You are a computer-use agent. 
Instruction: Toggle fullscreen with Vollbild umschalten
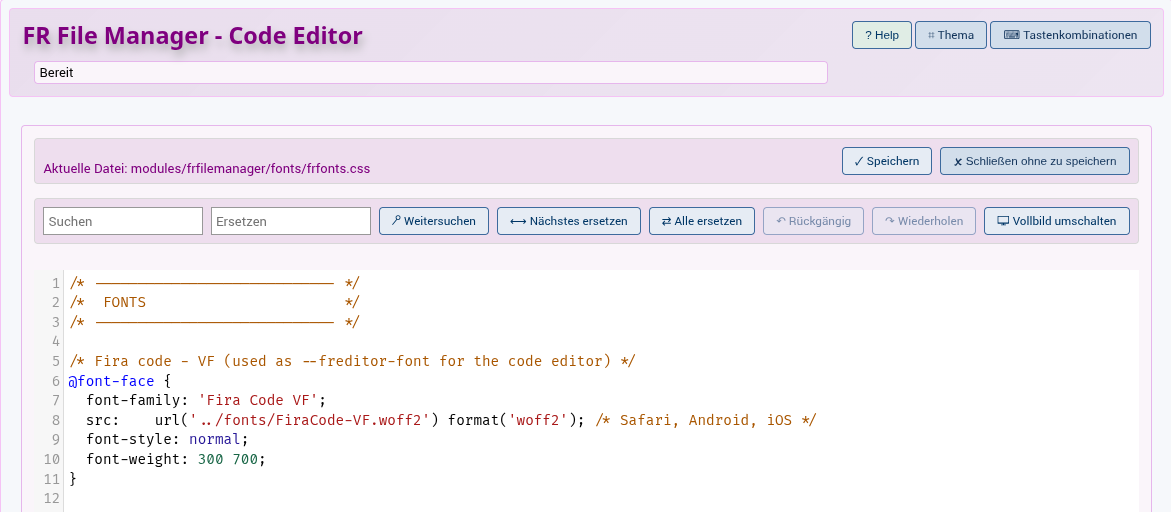(x=1057, y=222)
